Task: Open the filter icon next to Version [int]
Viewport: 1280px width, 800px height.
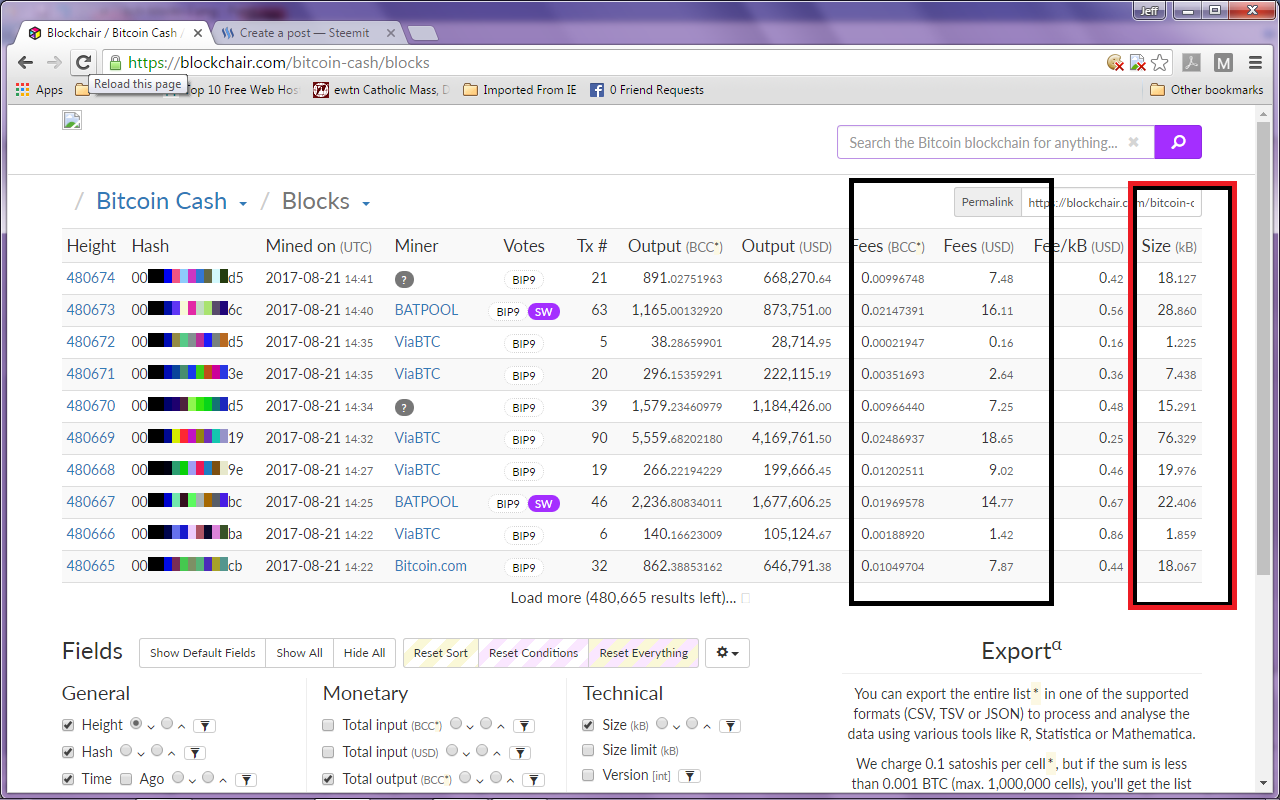Action: pos(689,776)
